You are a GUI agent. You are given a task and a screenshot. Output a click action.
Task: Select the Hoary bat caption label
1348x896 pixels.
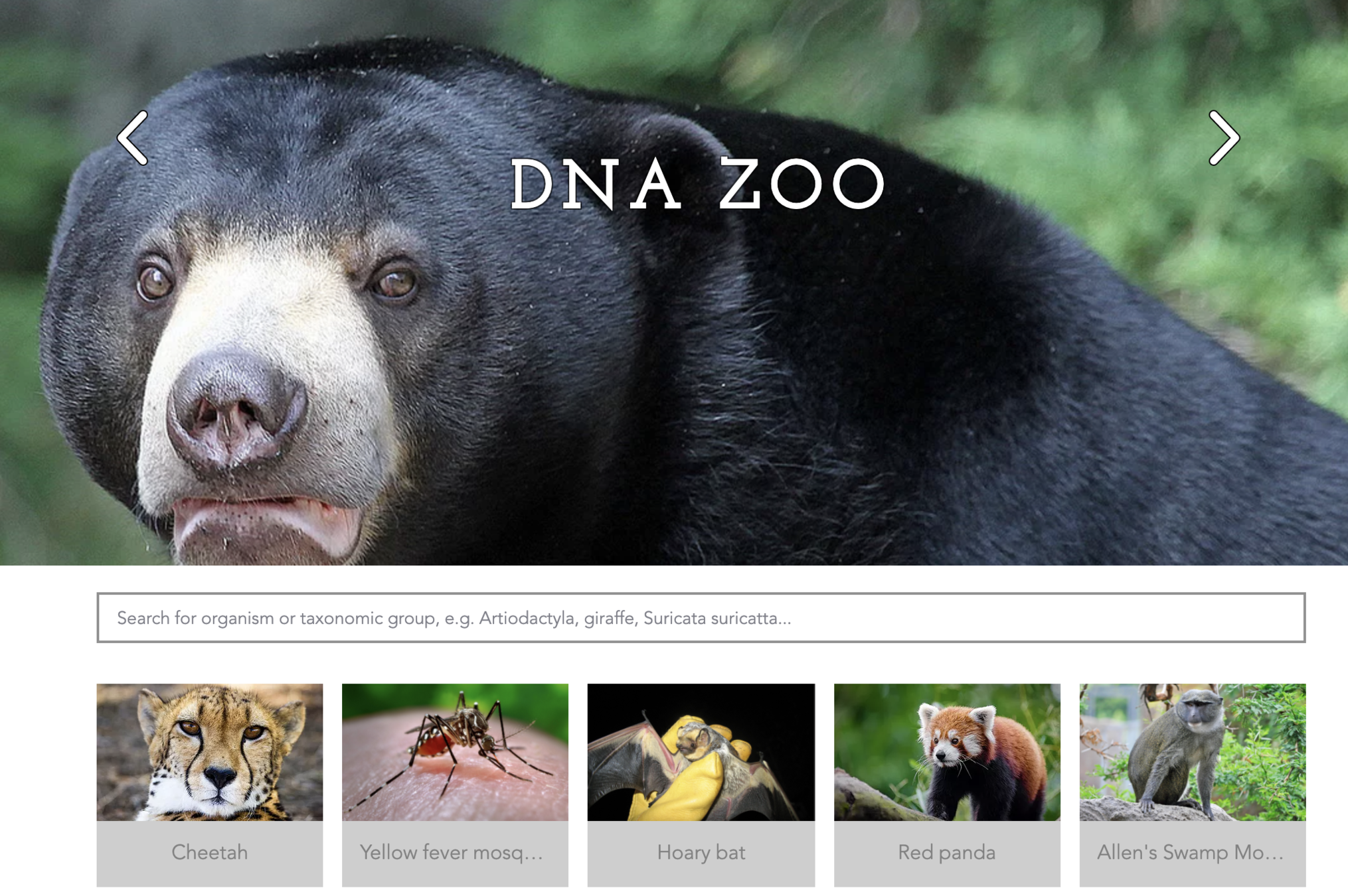[x=701, y=853]
